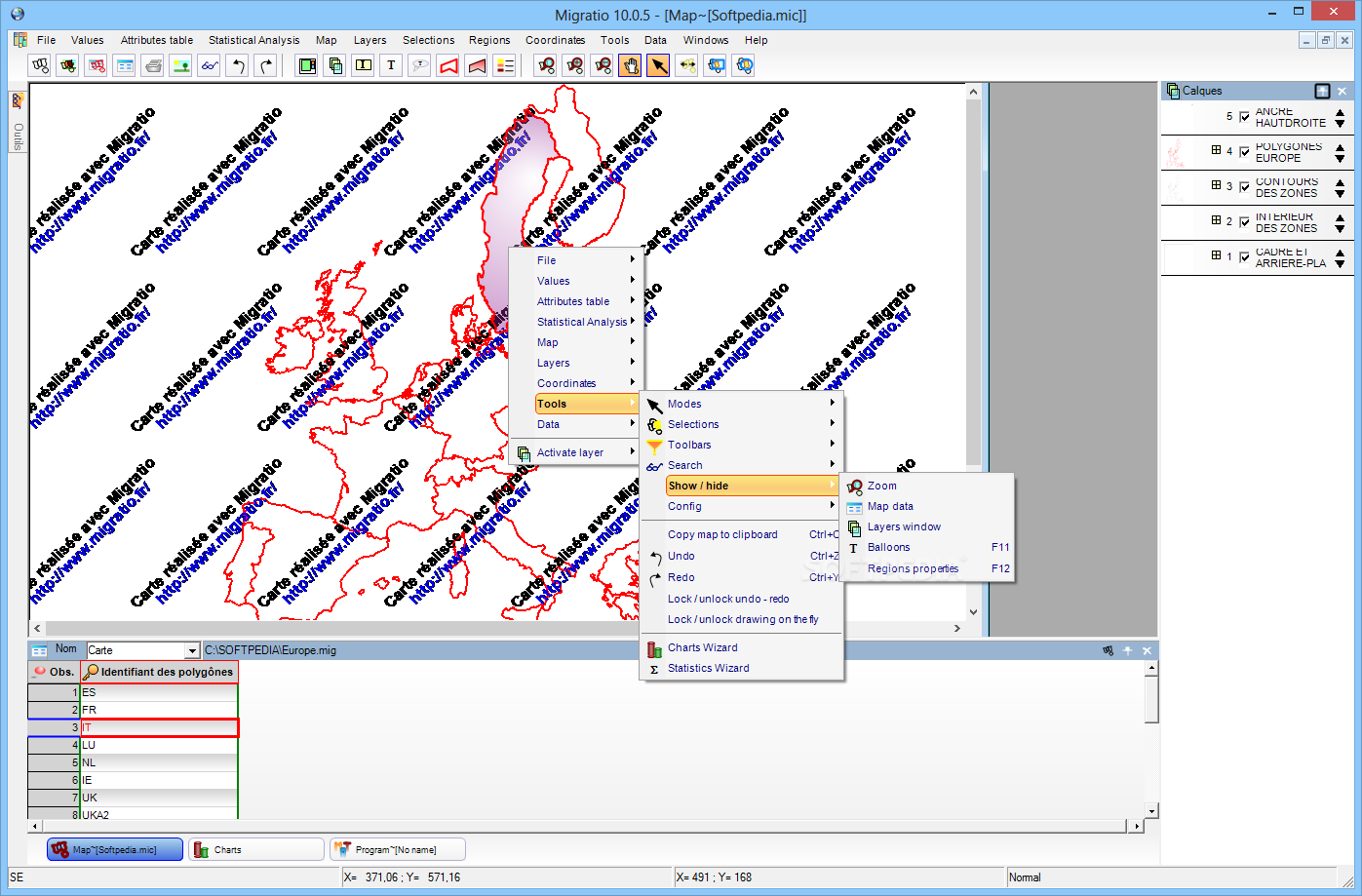This screenshot has width=1362, height=896.
Task: Open the Toolbars submenu
Action: [x=741, y=445]
